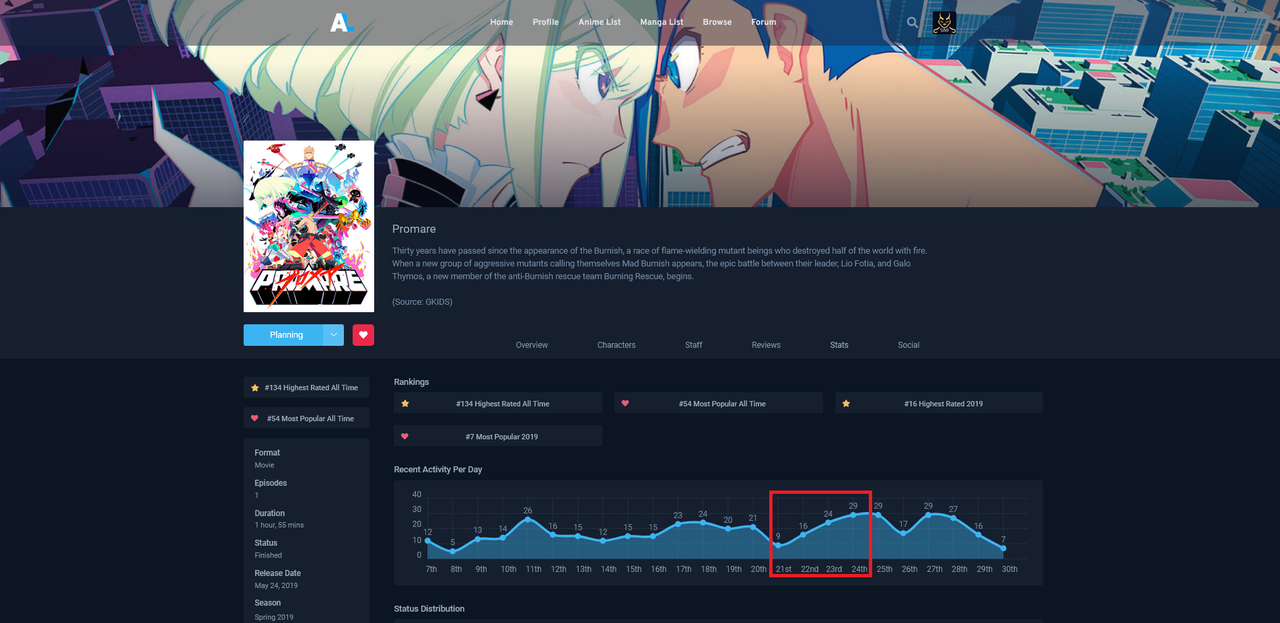Click the 21st data point showing 9

coord(778,545)
